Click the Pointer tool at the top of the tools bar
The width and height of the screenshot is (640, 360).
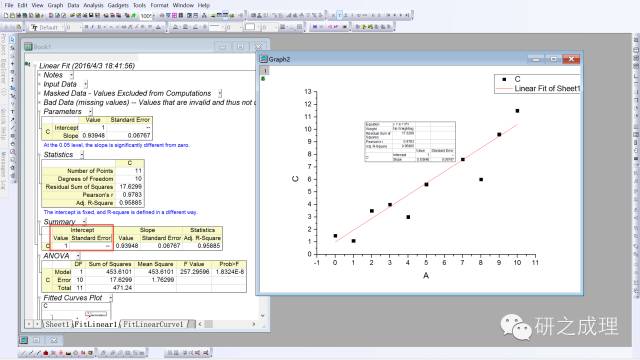12,40
